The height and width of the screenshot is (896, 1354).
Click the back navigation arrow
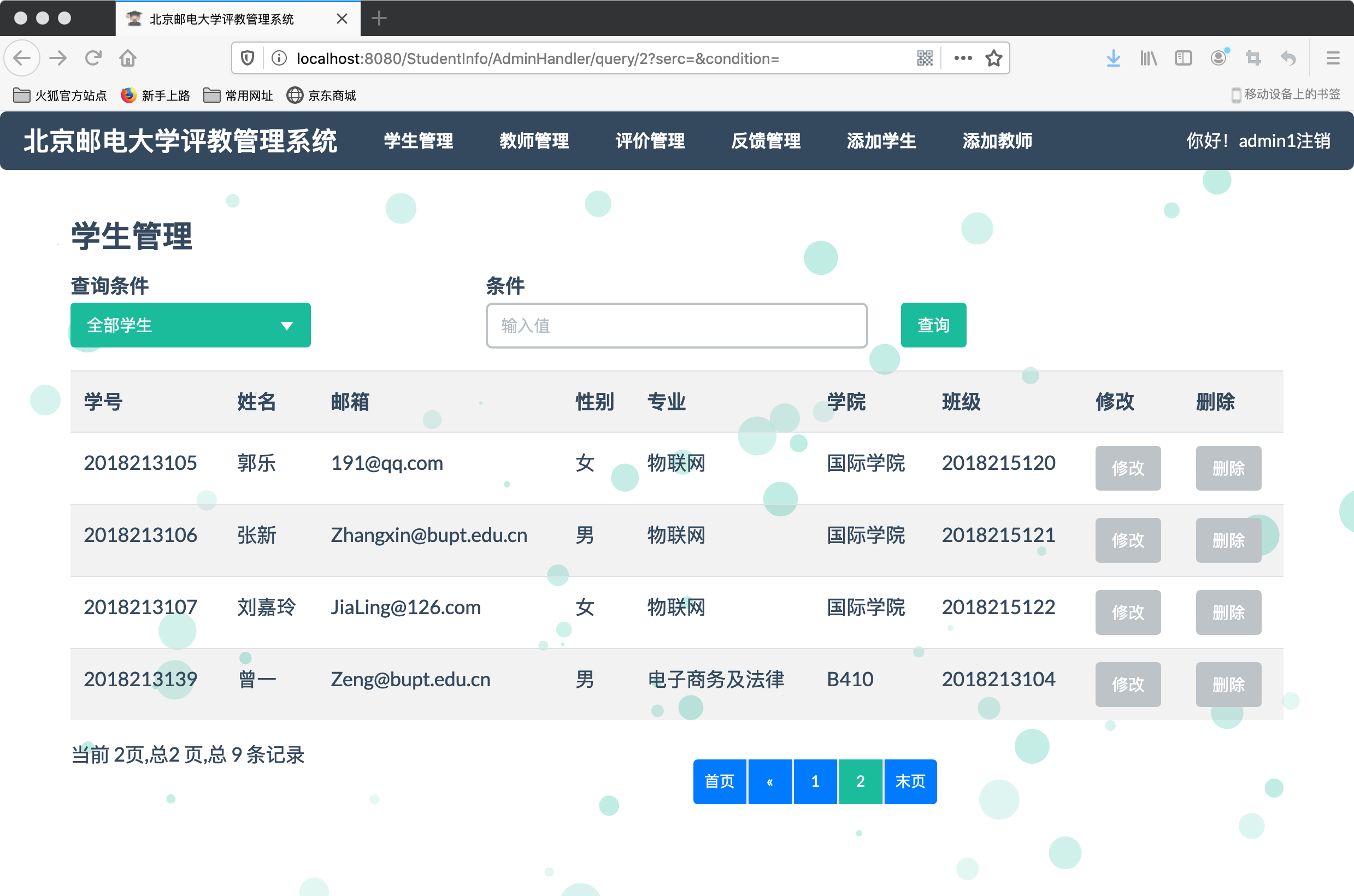(x=22, y=58)
